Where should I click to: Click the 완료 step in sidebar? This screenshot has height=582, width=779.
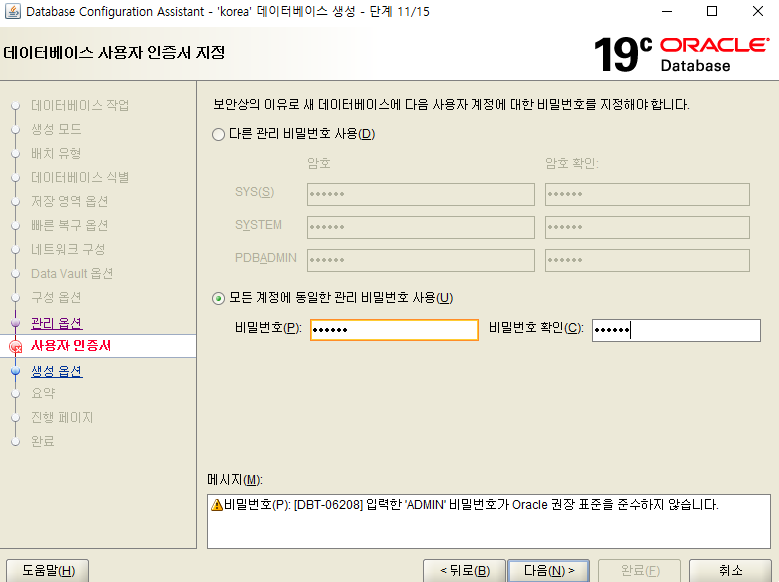coord(43,441)
